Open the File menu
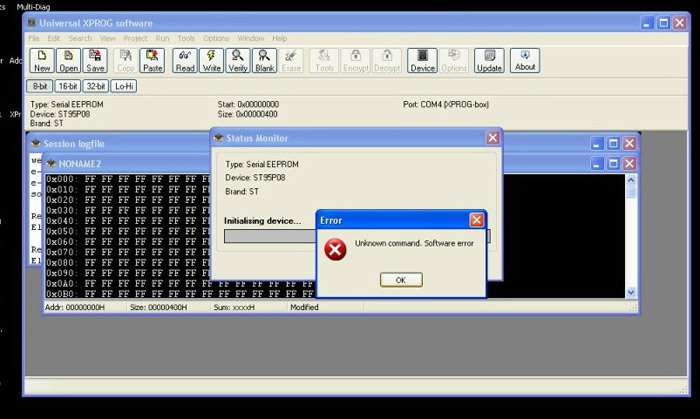The image size is (700, 419). [x=34, y=38]
